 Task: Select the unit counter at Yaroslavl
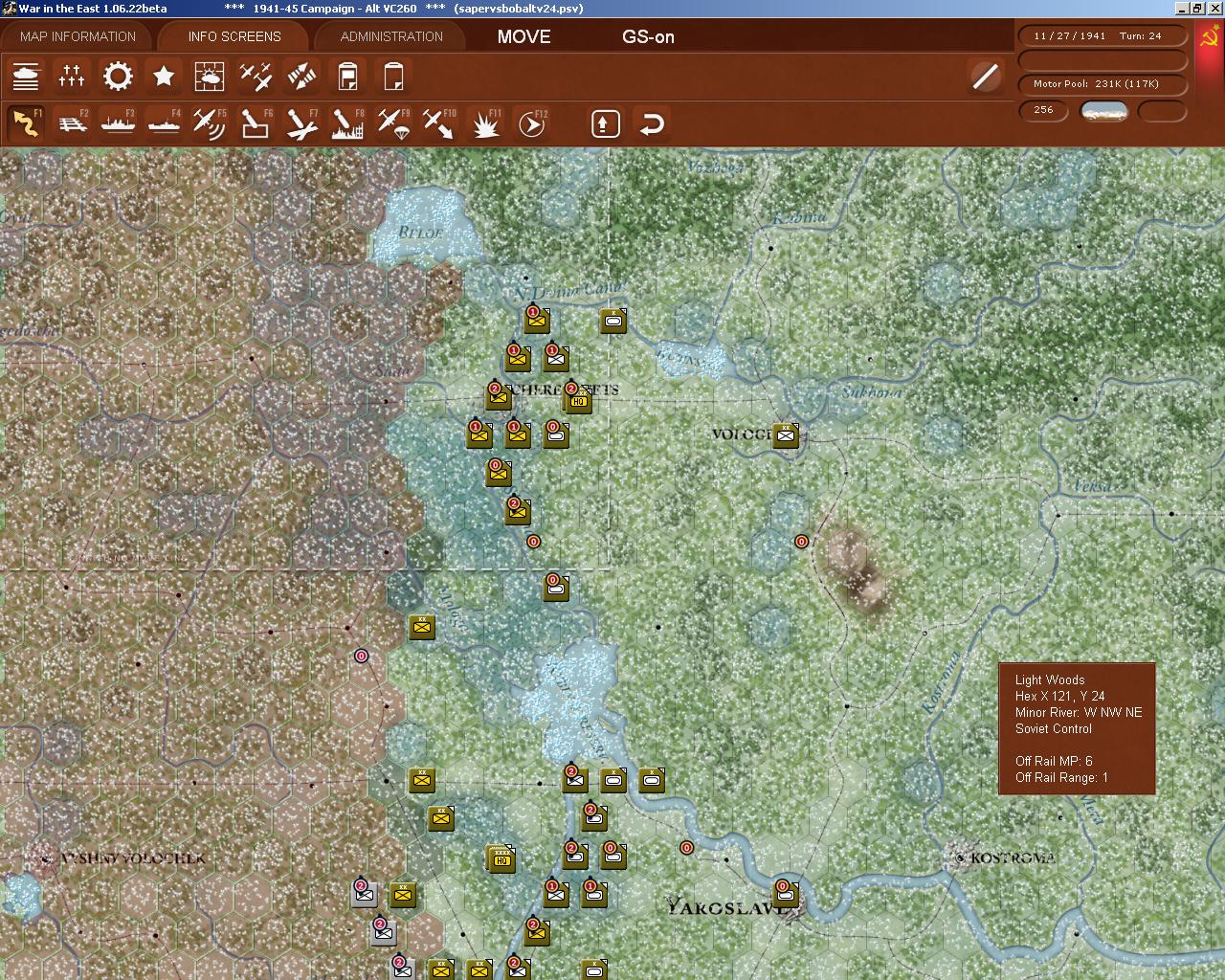pos(786,894)
